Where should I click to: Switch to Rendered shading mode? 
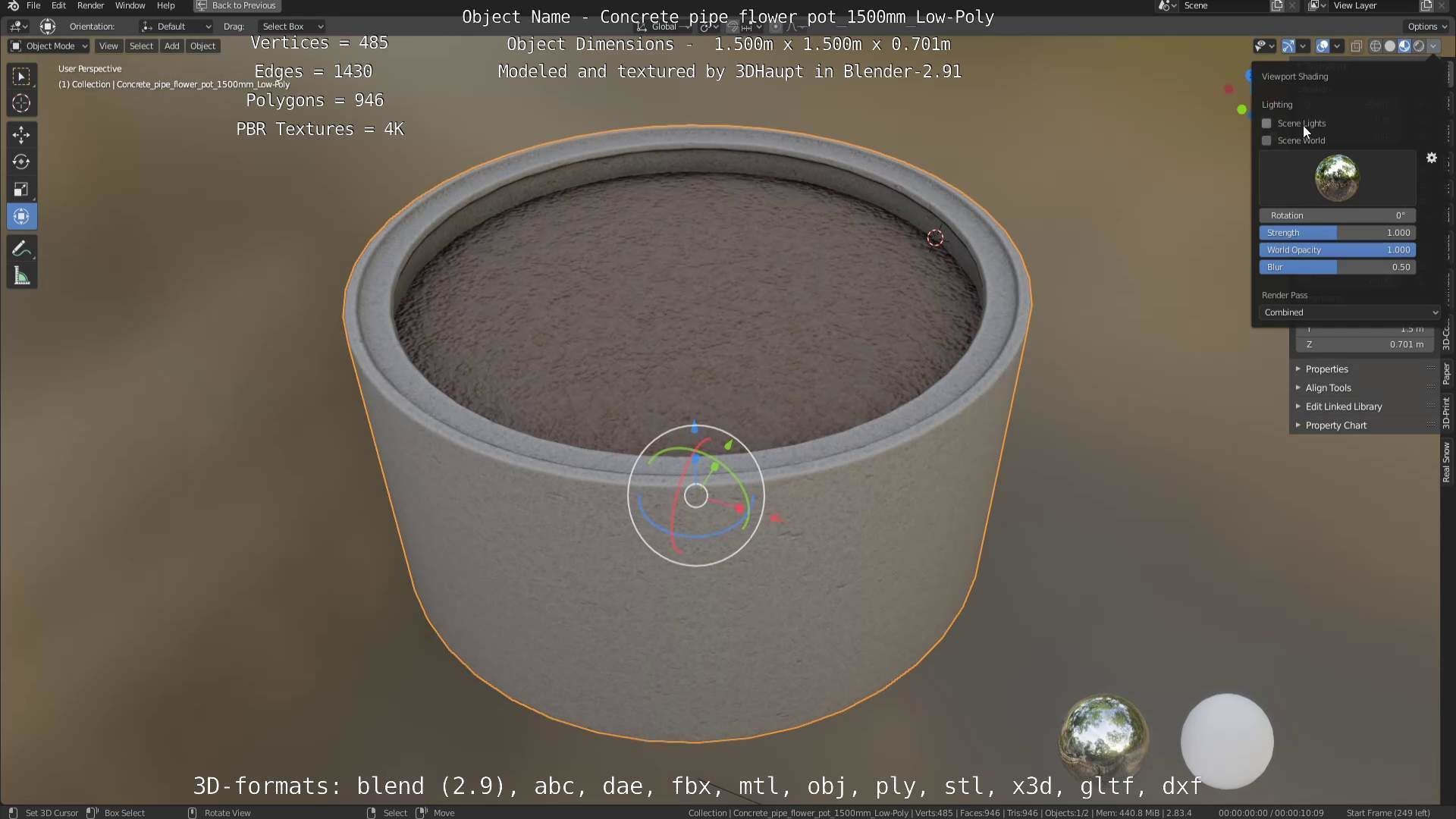(x=1419, y=46)
